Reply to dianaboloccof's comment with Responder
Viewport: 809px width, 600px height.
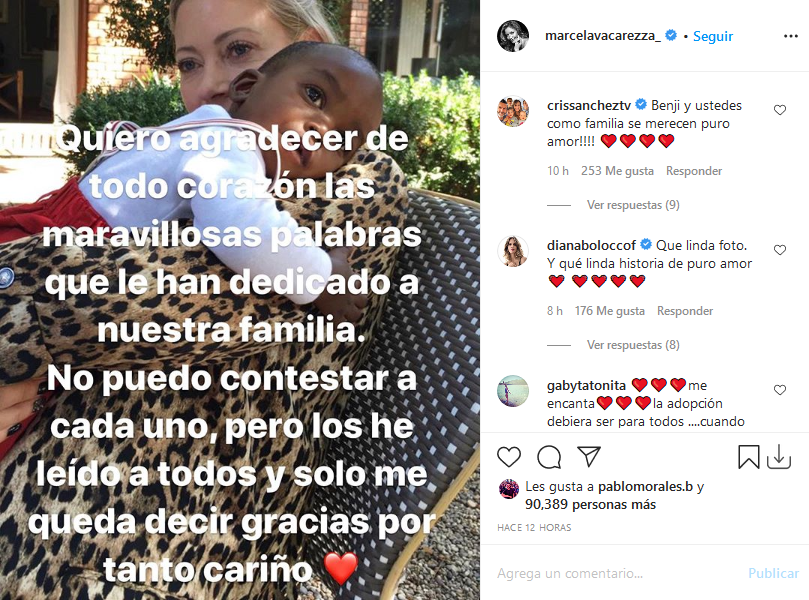[685, 311]
